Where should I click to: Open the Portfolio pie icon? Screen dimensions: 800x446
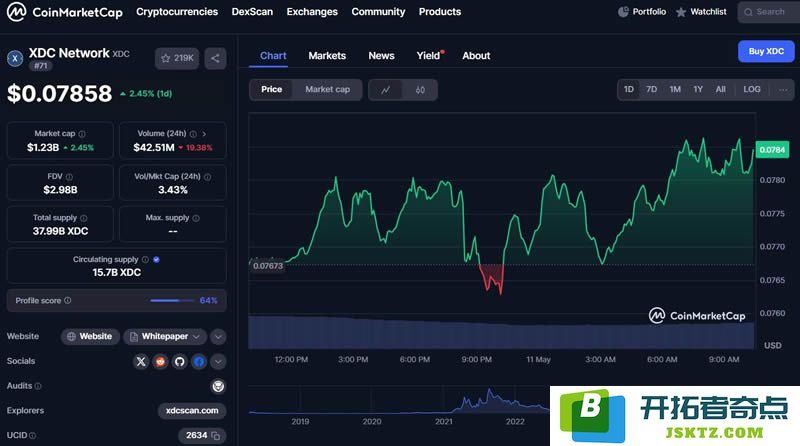[623, 12]
